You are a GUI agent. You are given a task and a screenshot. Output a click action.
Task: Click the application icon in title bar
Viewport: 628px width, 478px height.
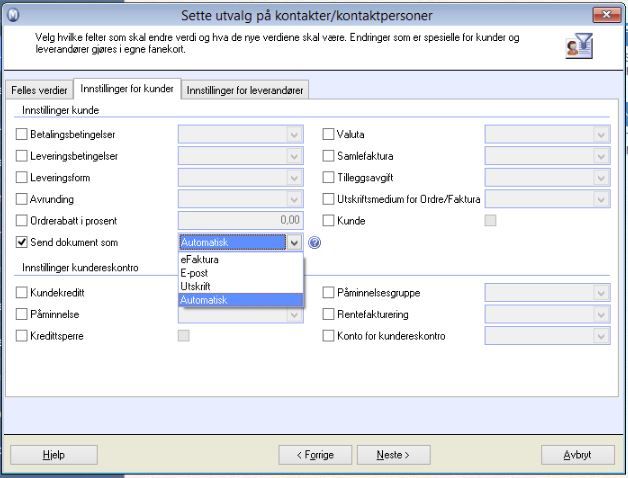click(10, 15)
